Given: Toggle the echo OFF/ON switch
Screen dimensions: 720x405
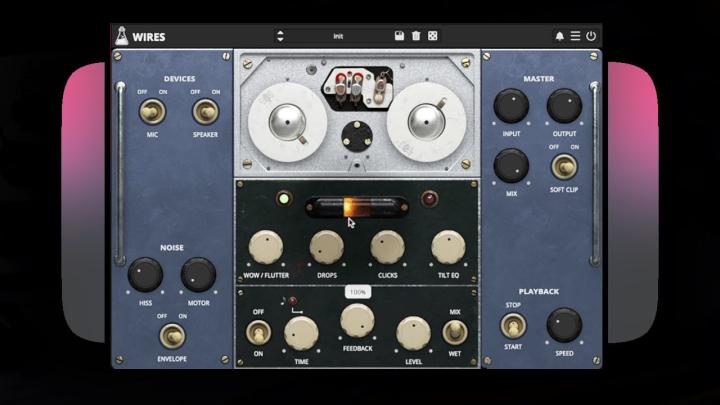Looking at the screenshot, I should click(259, 332).
